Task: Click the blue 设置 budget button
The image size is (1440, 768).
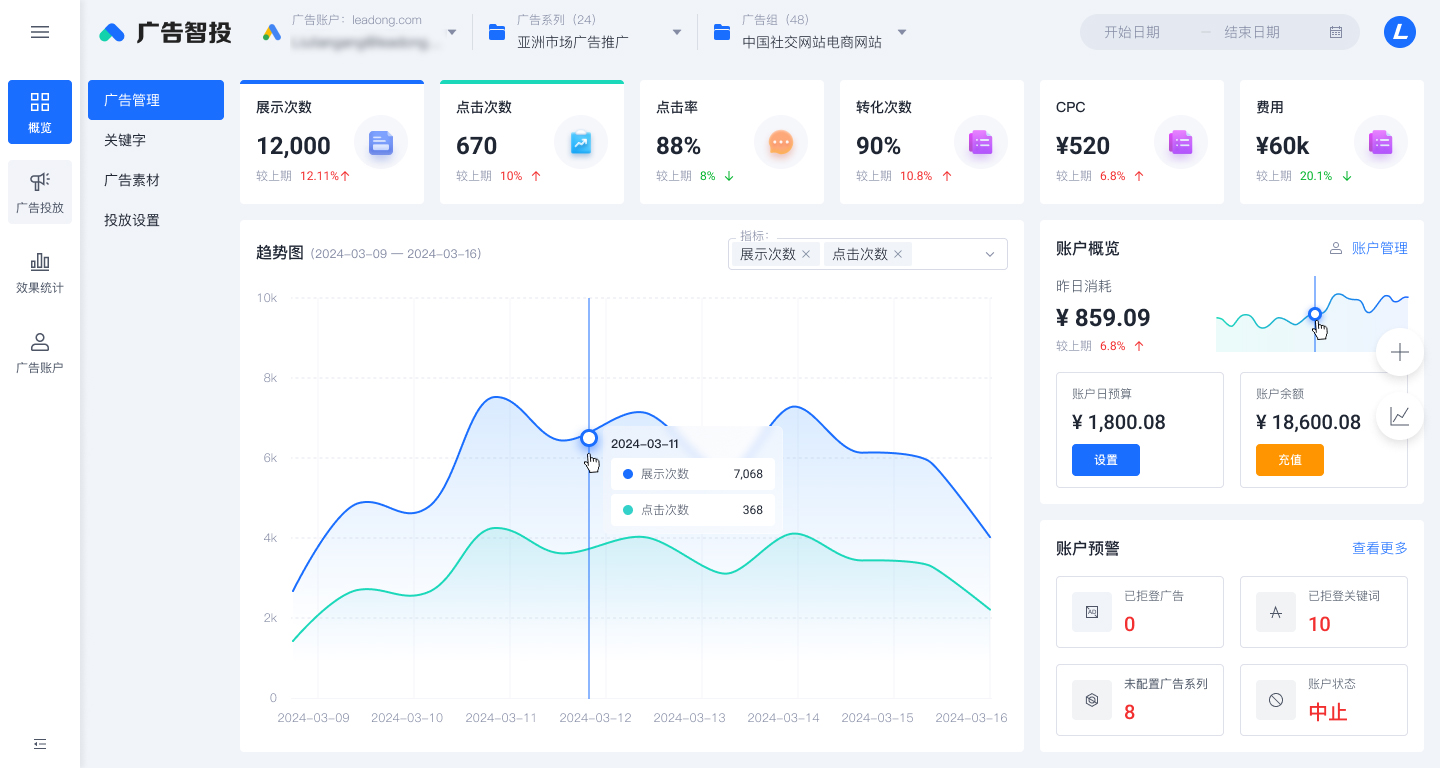Action: tap(1106, 460)
